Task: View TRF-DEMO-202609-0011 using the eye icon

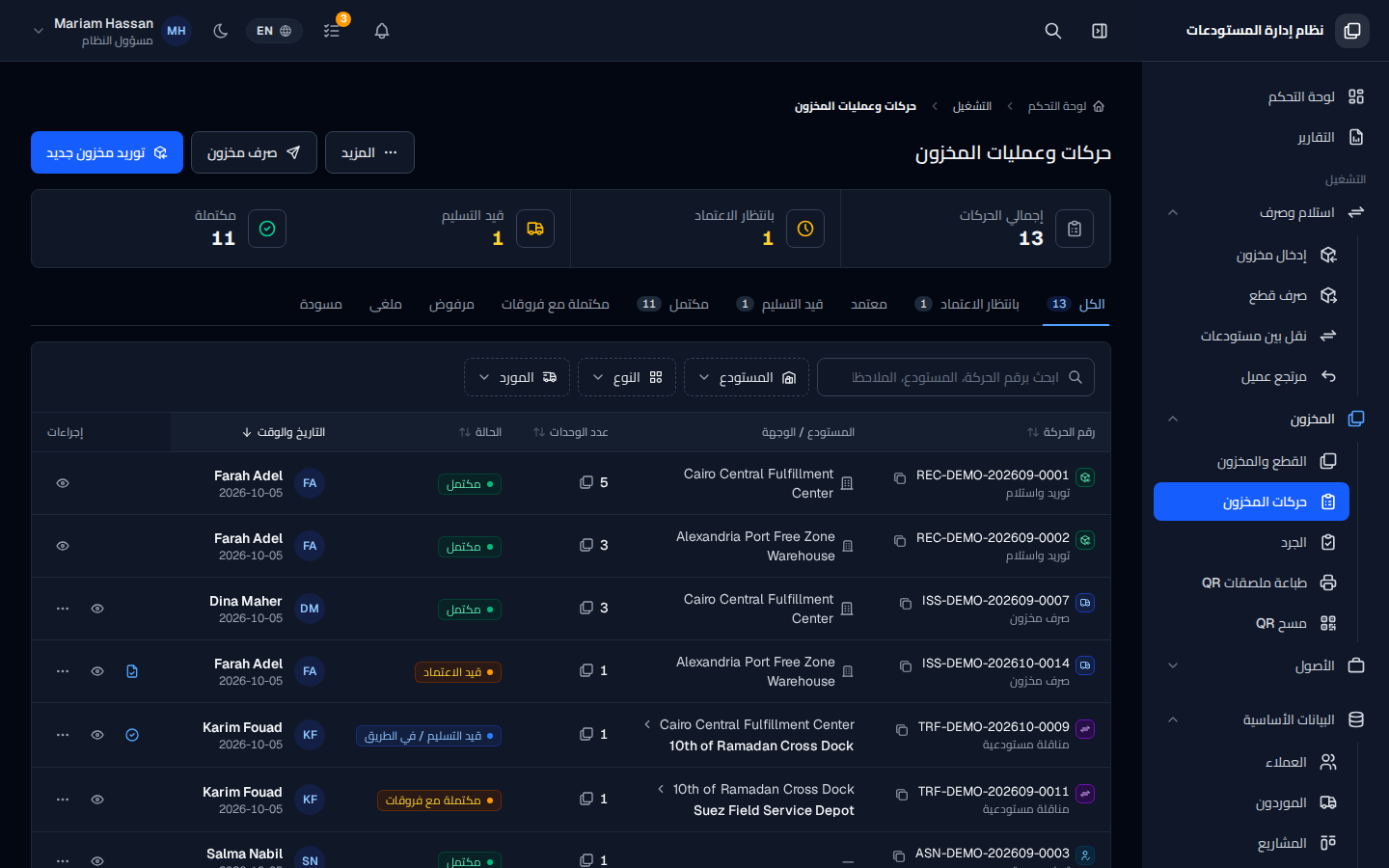Action: [x=97, y=800]
